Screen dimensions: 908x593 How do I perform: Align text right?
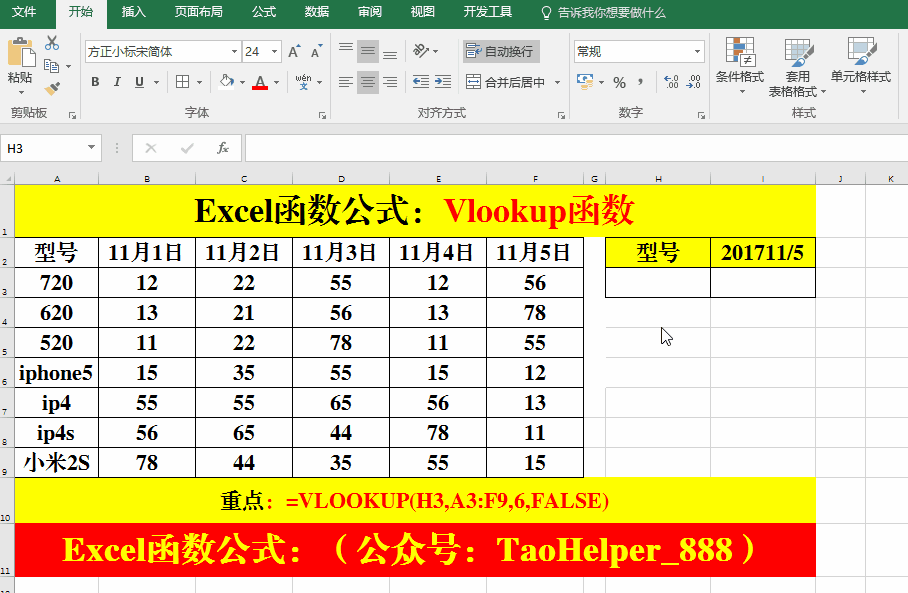(390, 82)
